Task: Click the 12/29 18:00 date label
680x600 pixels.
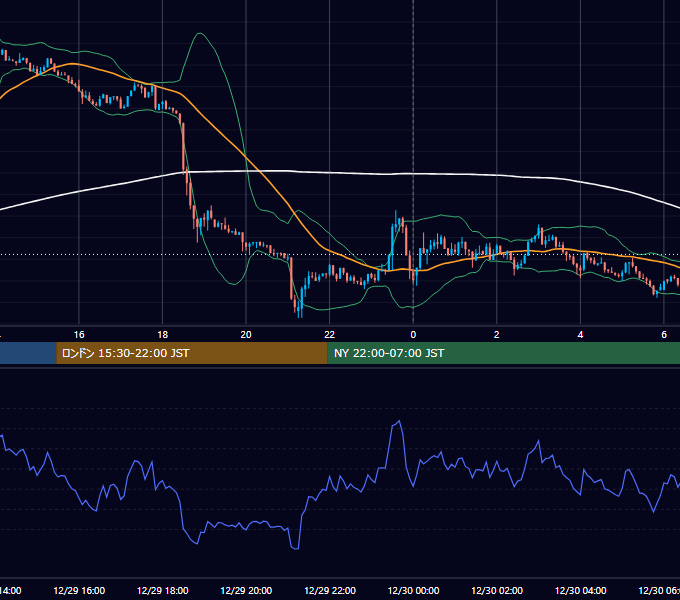Action: [x=163, y=590]
